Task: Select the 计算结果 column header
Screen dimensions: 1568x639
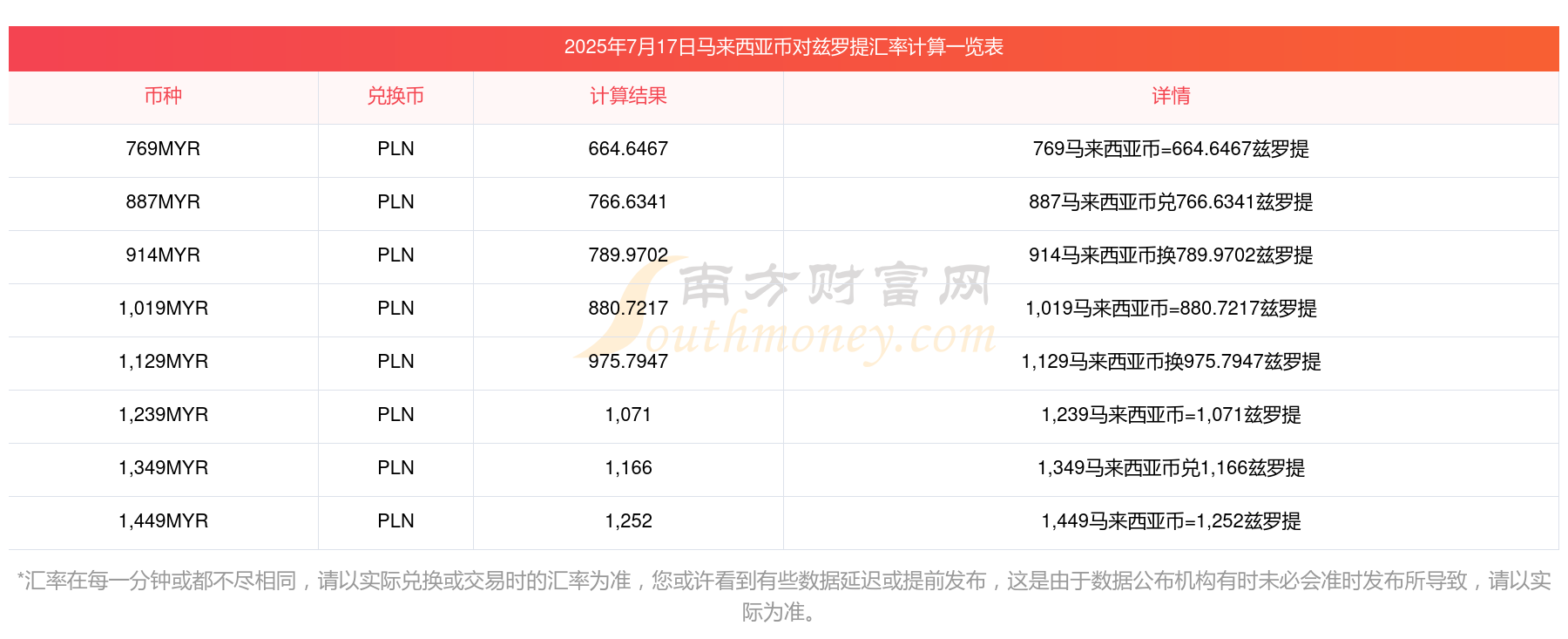Action: [628, 96]
